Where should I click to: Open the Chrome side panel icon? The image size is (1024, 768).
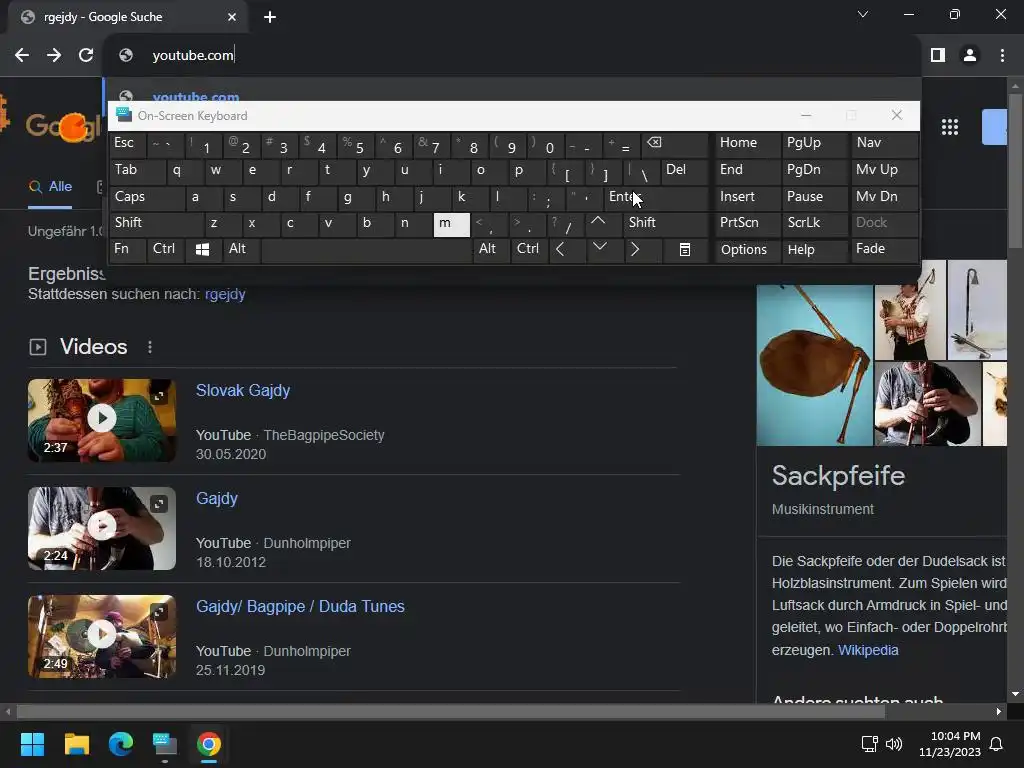[x=938, y=56]
